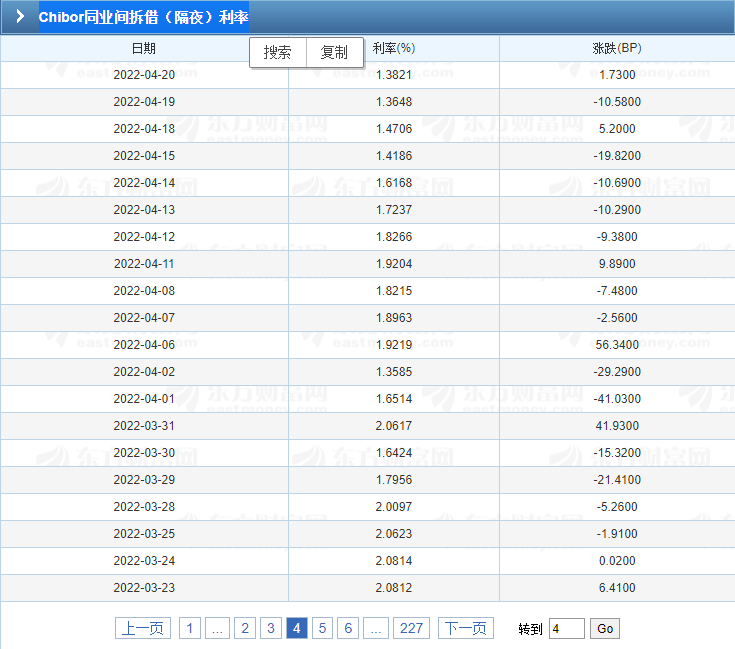
Task: Click the chevron arrow beside the Chibor title
Action: tap(20, 16)
